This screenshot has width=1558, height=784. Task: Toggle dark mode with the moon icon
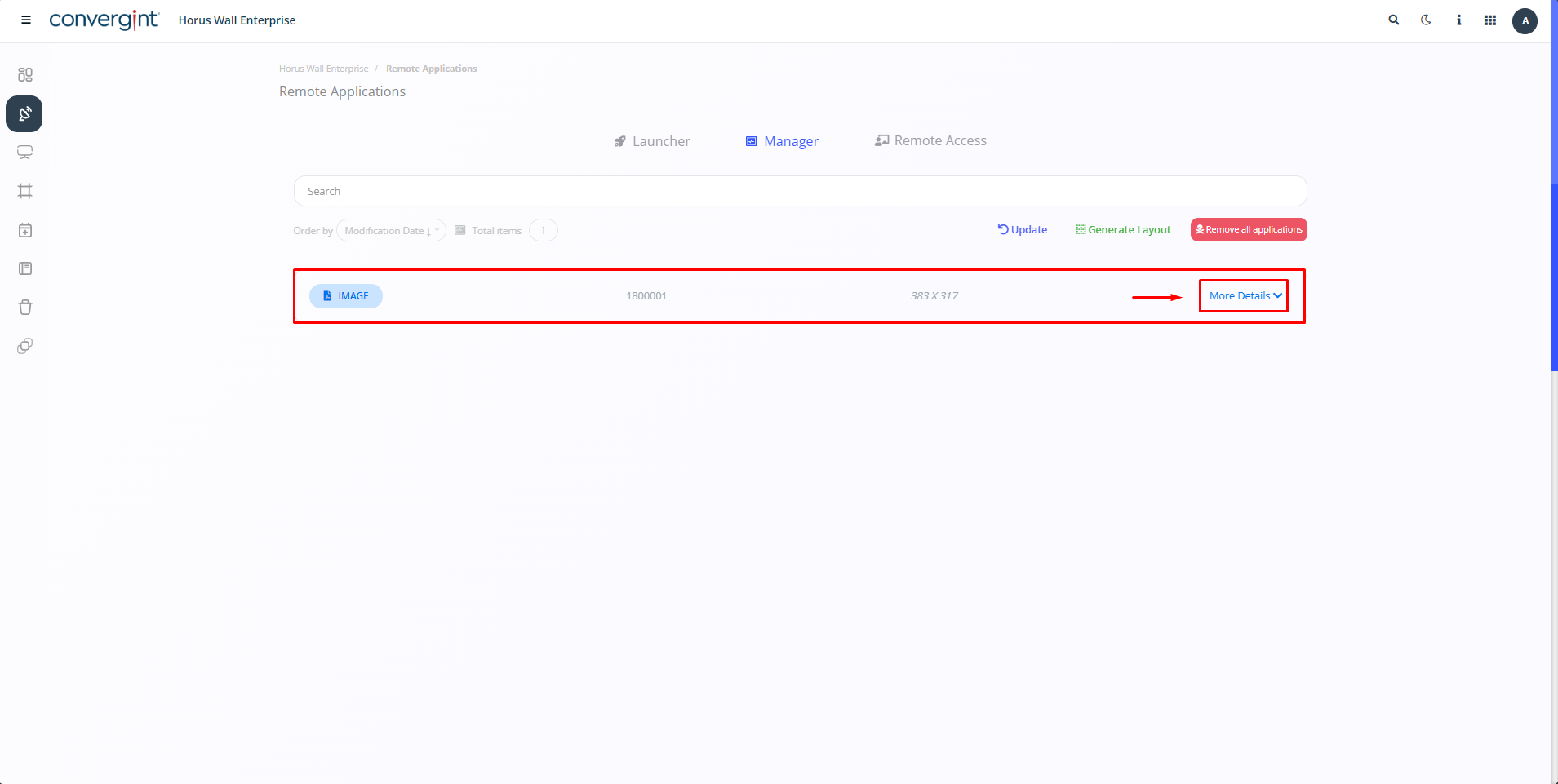(x=1426, y=20)
